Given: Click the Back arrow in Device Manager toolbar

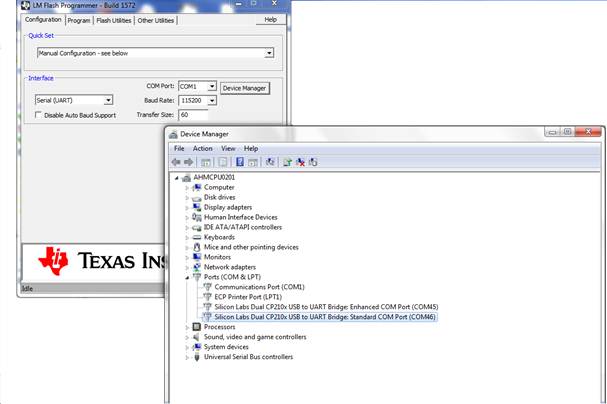Looking at the screenshot, I should 176,162.
